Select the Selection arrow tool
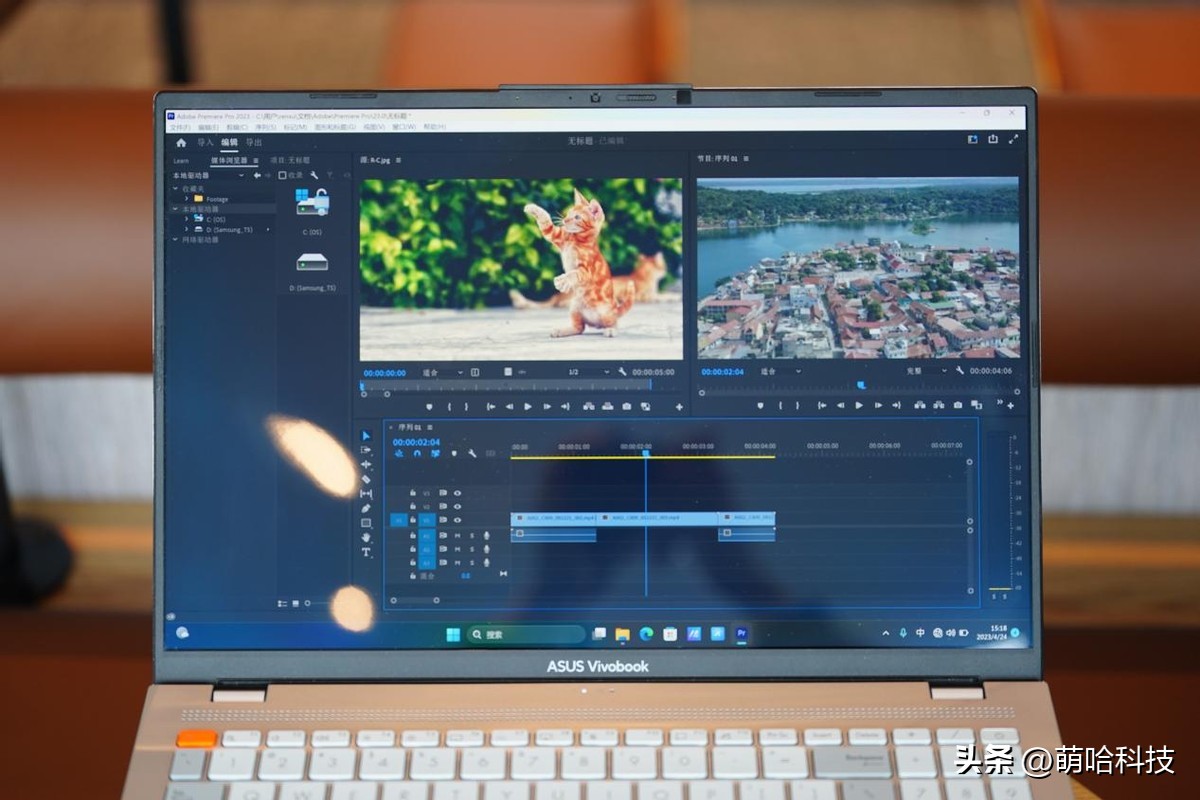 (x=366, y=436)
